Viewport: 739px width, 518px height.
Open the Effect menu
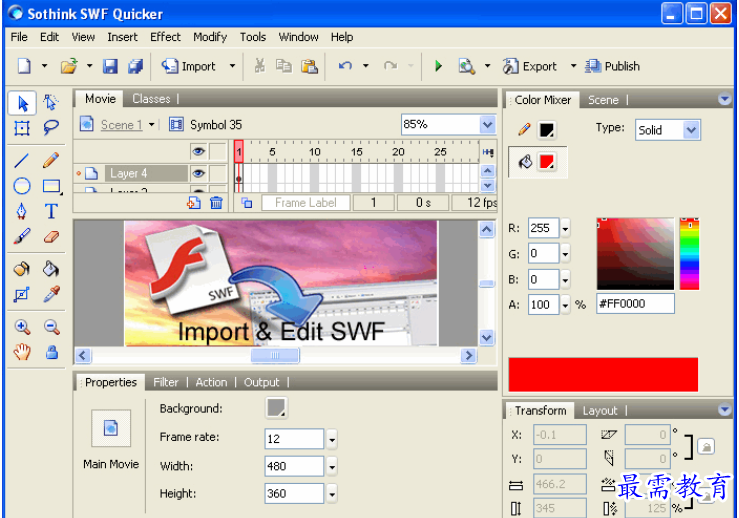pyautogui.click(x=165, y=37)
